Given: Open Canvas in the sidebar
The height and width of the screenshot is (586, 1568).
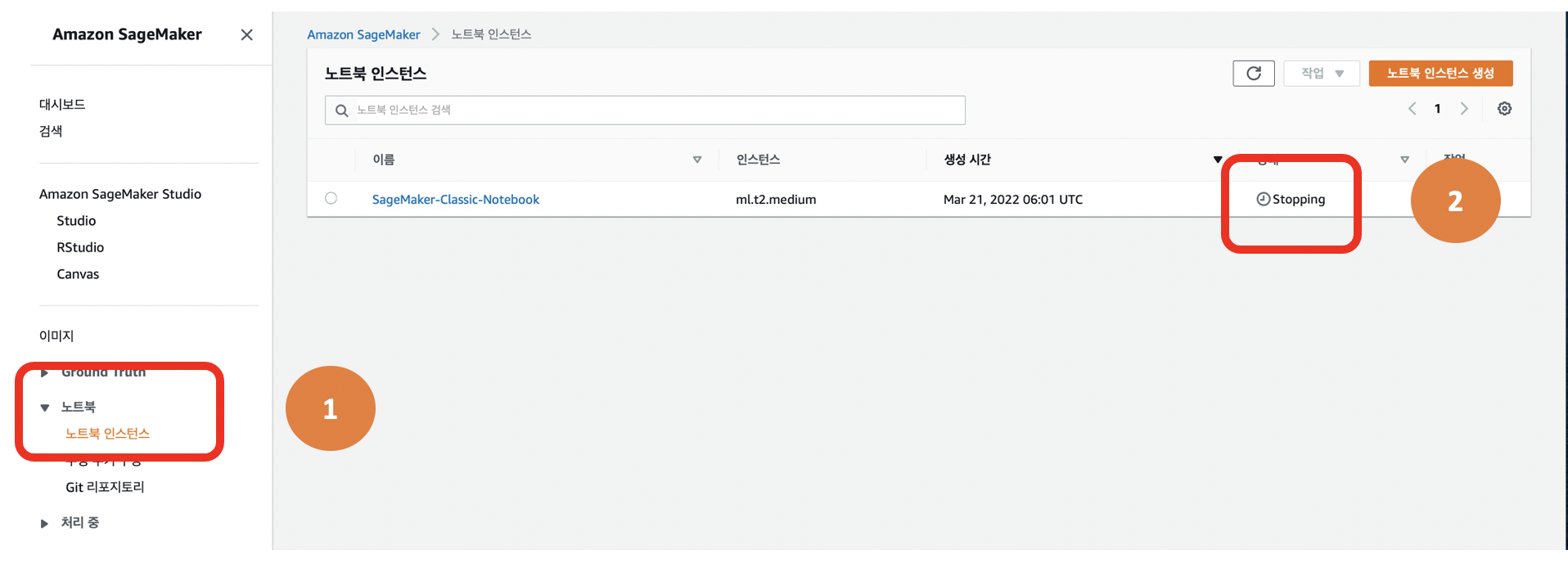Looking at the screenshot, I should 78,274.
